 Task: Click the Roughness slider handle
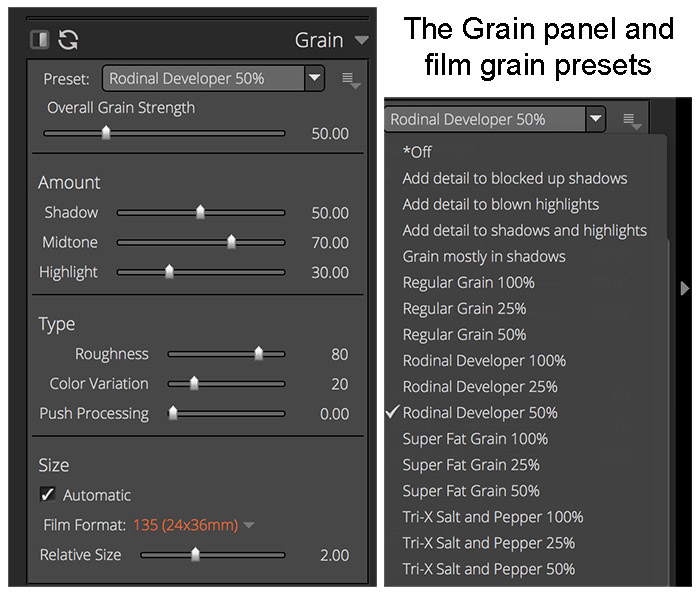pyautogui.click(x=258, y=354)
